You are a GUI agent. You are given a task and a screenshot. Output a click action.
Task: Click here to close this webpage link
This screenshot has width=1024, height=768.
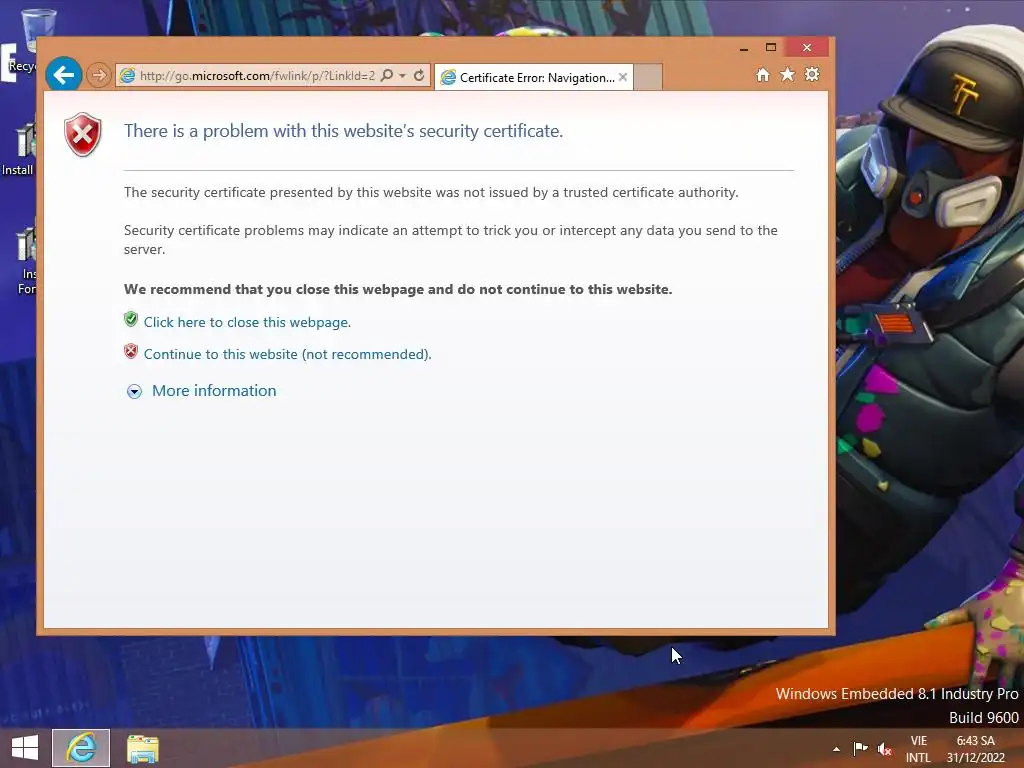pyautogui.click(x=247, y=323)
